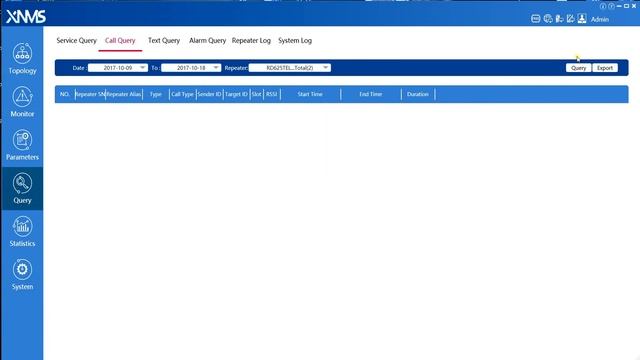
Task: Click the Sender ID column header
Action: click(209, 94)
